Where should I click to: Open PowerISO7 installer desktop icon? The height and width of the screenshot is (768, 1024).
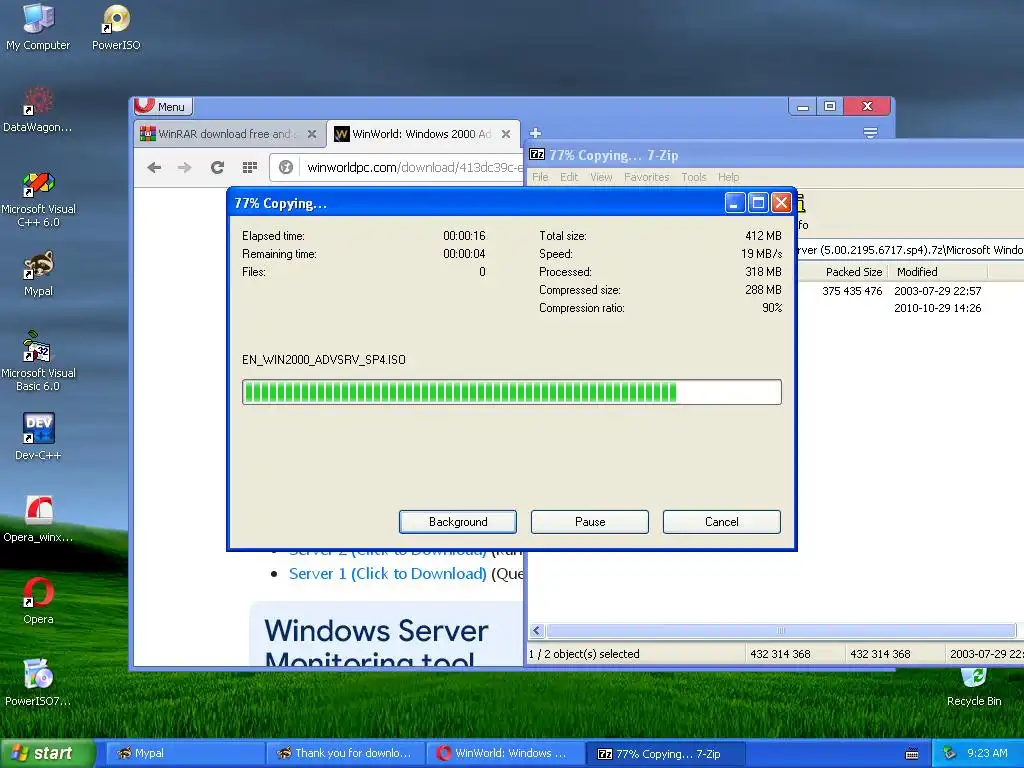(38, 683)
